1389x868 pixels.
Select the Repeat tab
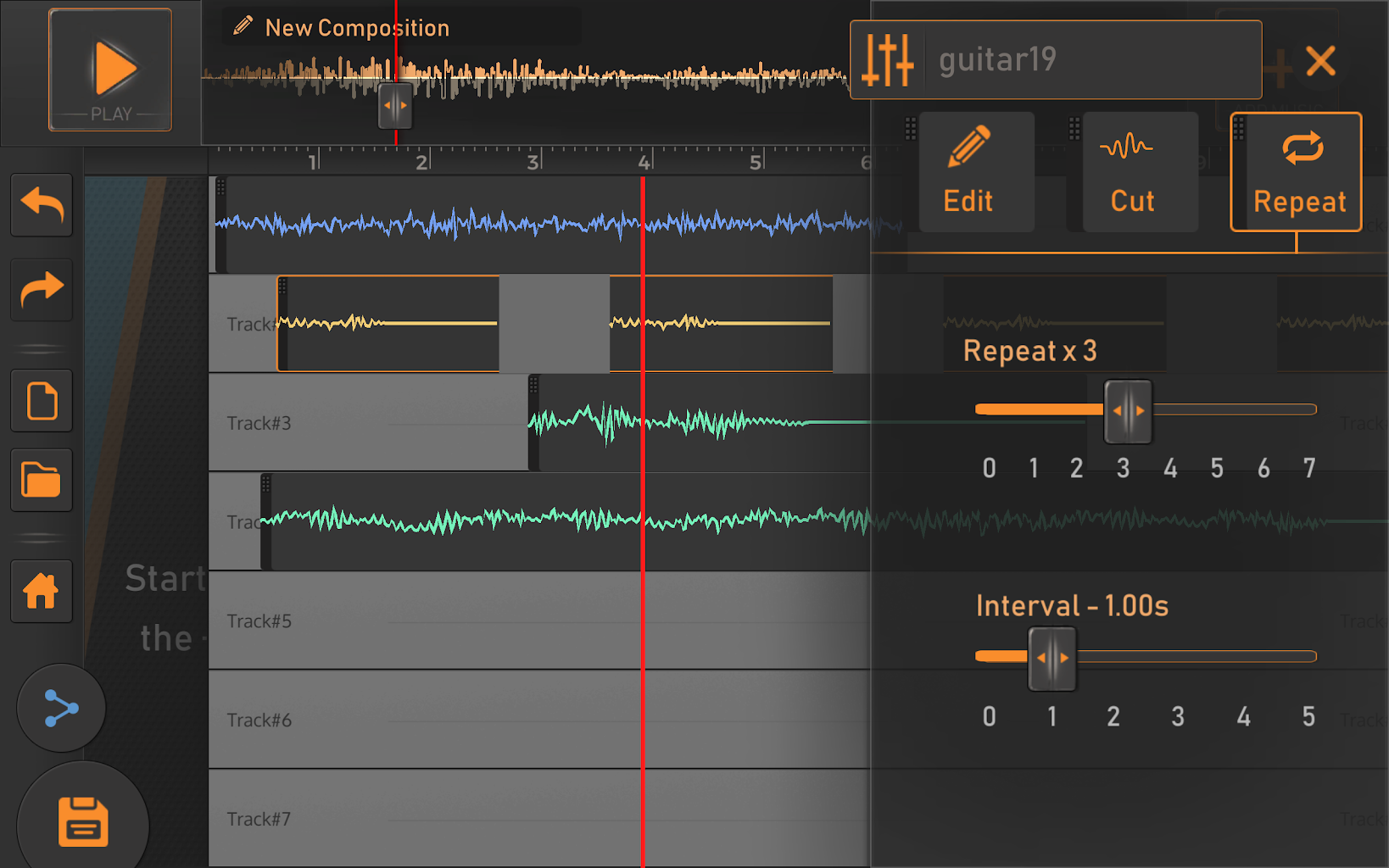(1299, 173)
